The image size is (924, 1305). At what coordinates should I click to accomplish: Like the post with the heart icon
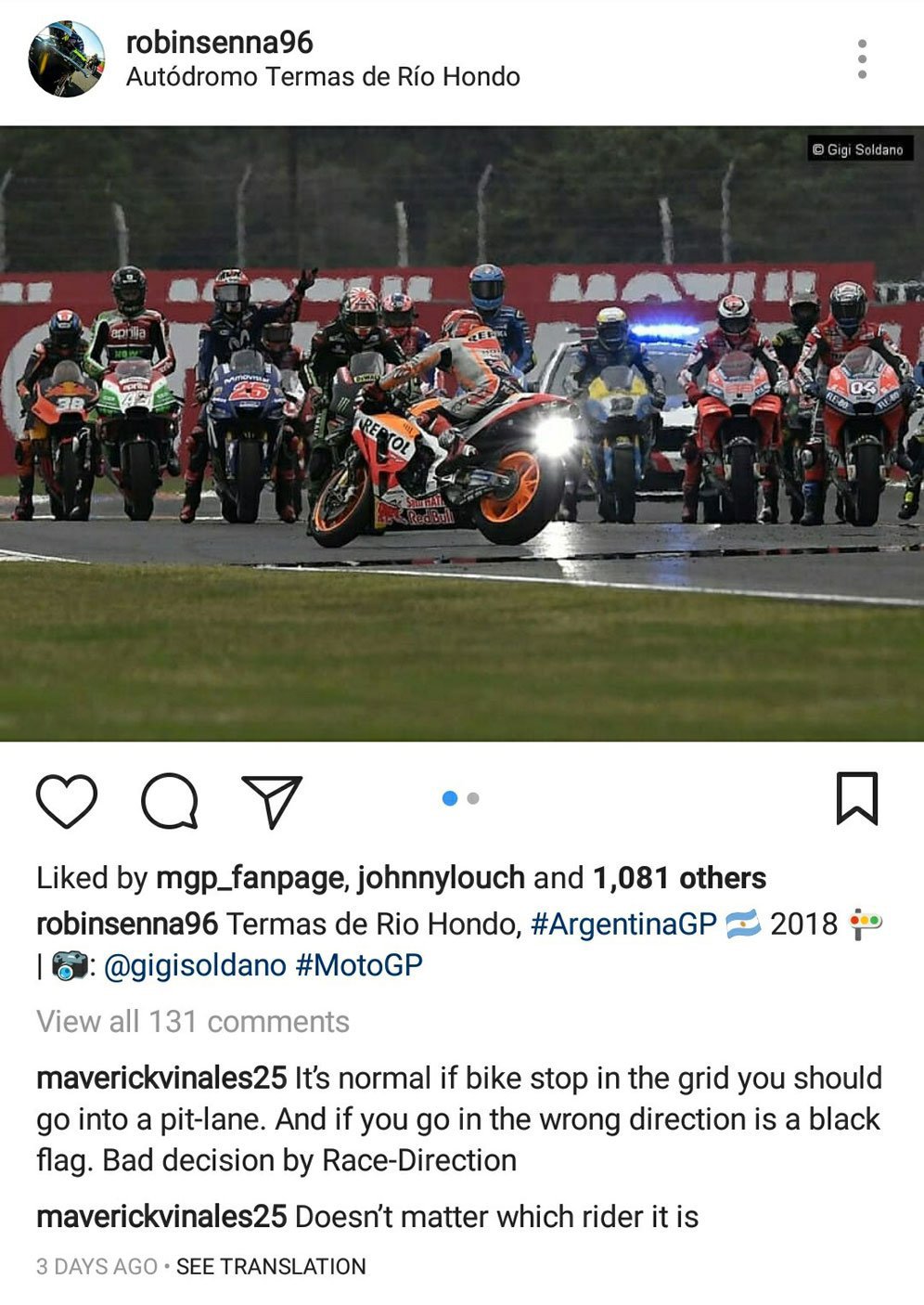67,800
